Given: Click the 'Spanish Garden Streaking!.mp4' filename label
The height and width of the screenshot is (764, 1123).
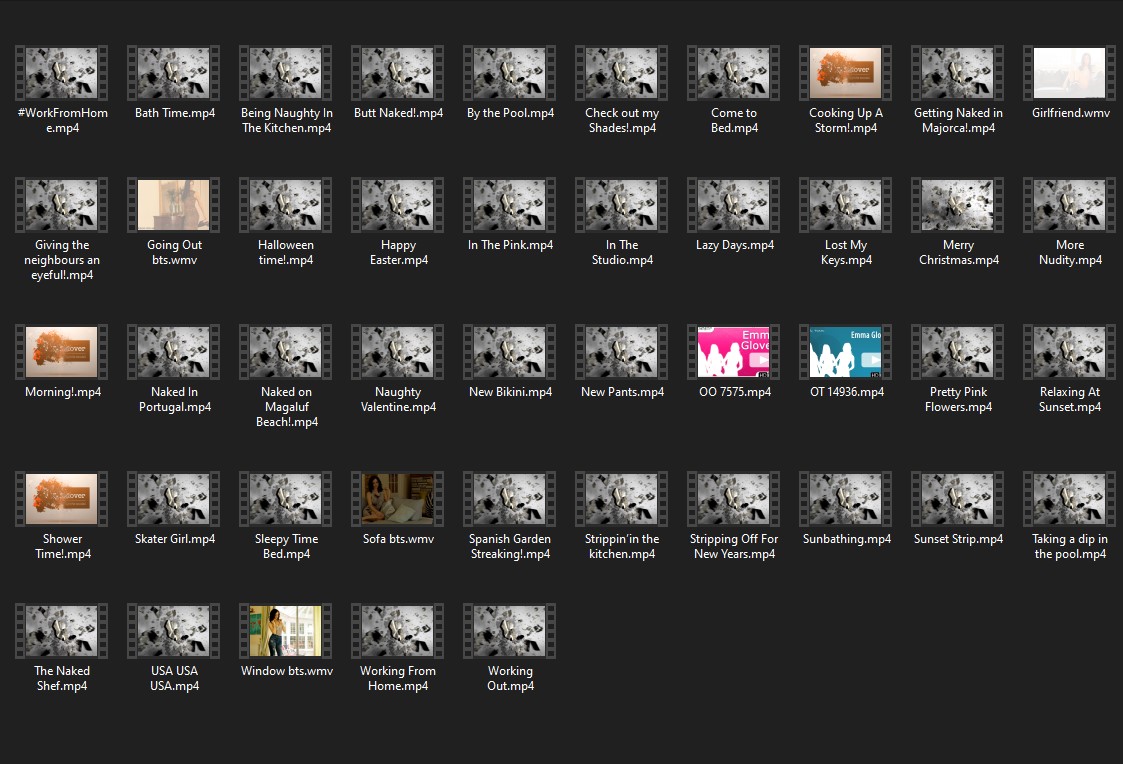Looking at the screenshot, I should coord(510,546).
